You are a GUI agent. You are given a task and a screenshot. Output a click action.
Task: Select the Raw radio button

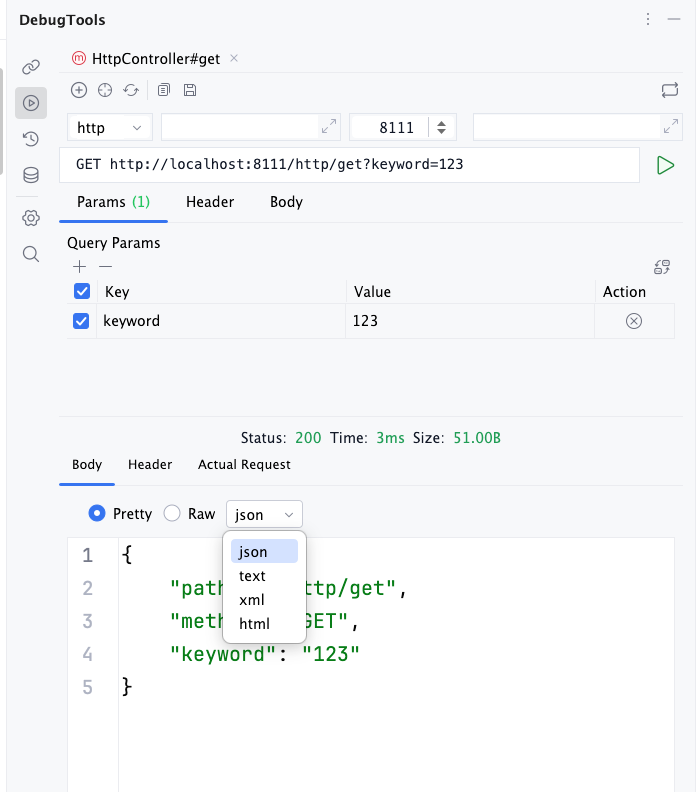point(172,513)
